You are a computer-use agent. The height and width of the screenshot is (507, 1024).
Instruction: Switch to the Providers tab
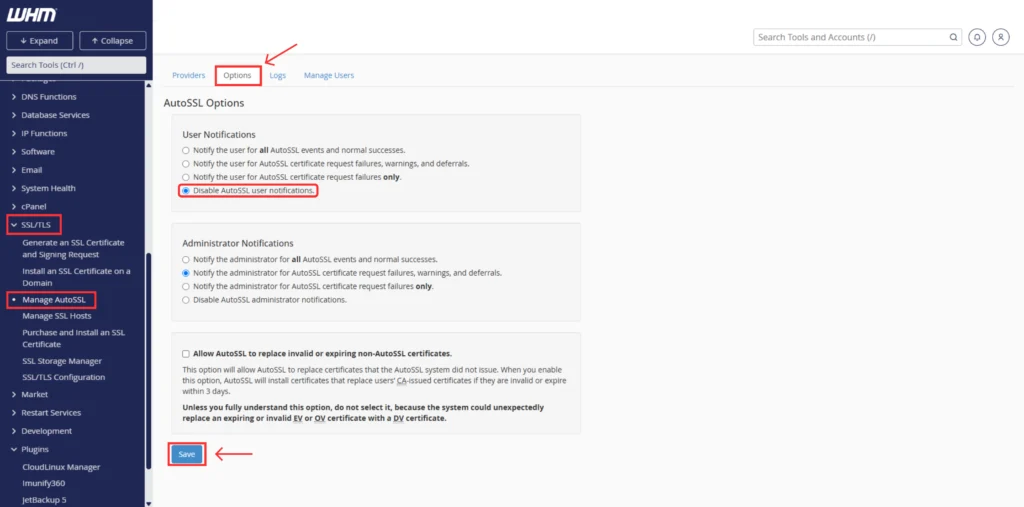coord(189,75)
